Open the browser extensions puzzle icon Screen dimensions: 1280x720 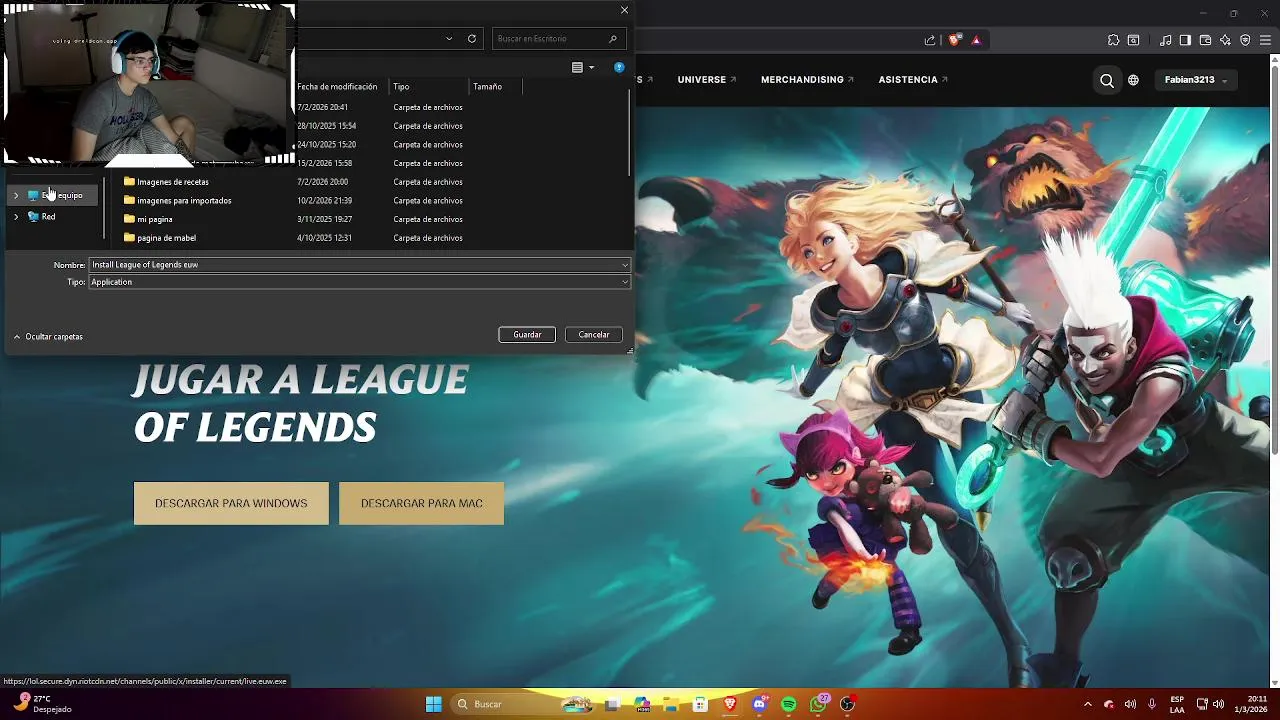[x=1113, y=40]
